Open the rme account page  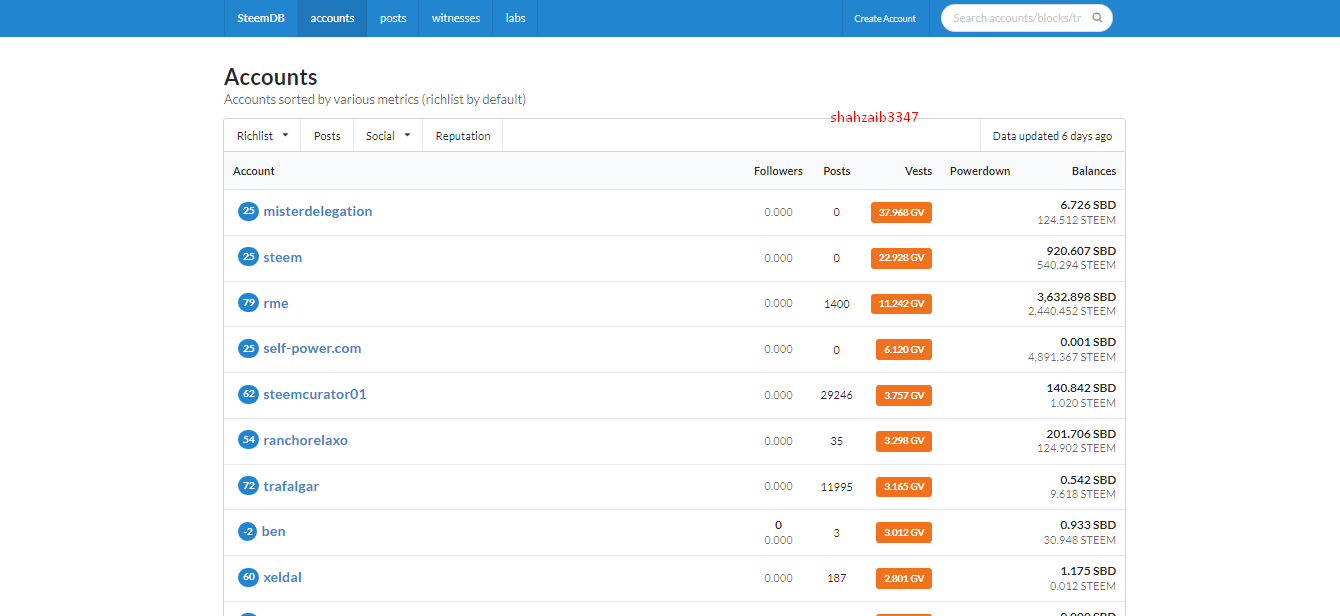coord(276,303)
